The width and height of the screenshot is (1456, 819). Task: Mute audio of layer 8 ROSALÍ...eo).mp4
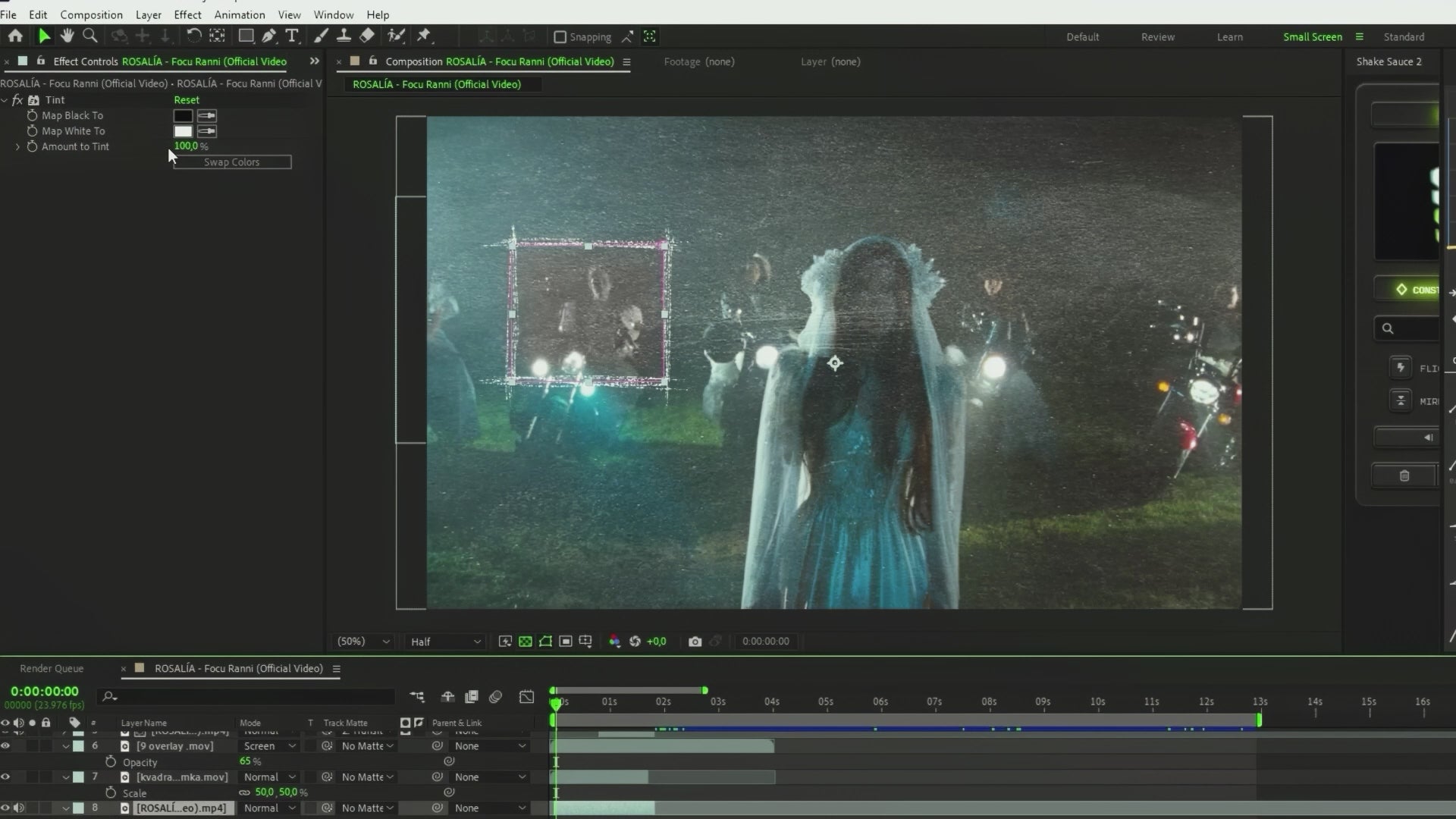[x=19, y=808]
